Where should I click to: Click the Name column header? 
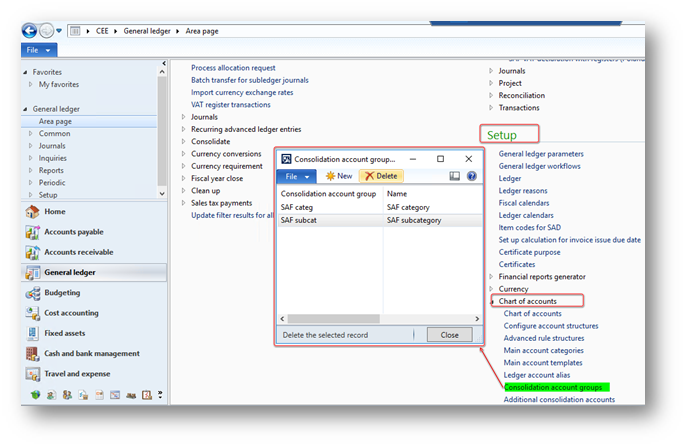[x=397, y=194]
